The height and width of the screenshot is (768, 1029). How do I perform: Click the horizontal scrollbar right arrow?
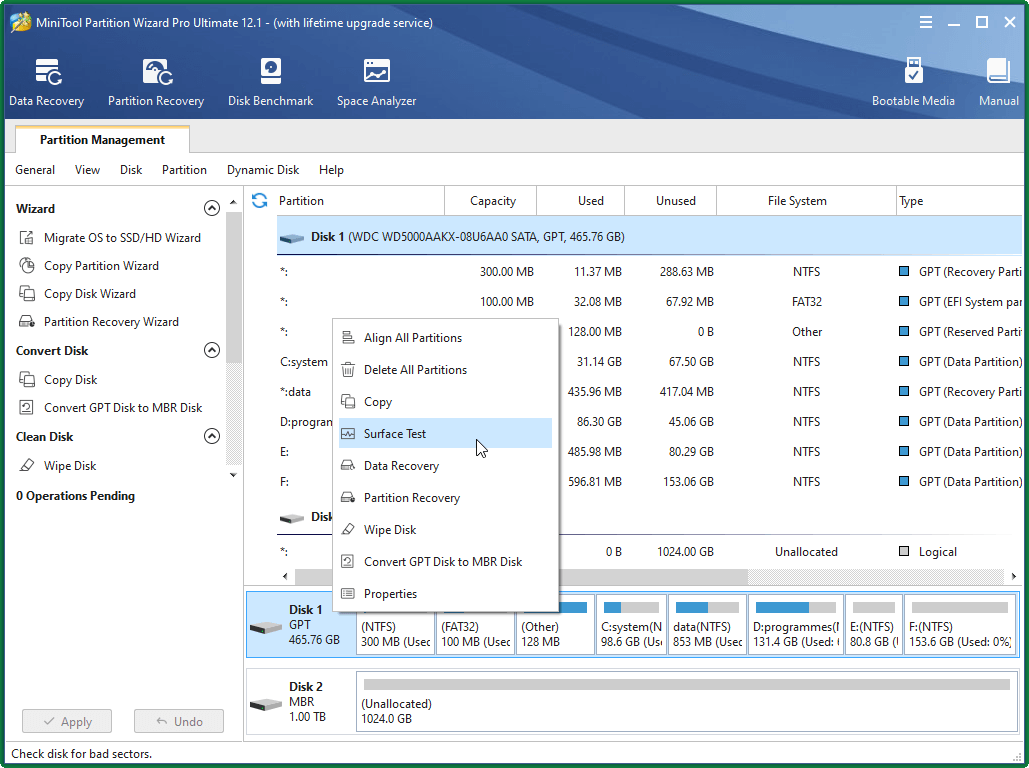[1013, 577]
